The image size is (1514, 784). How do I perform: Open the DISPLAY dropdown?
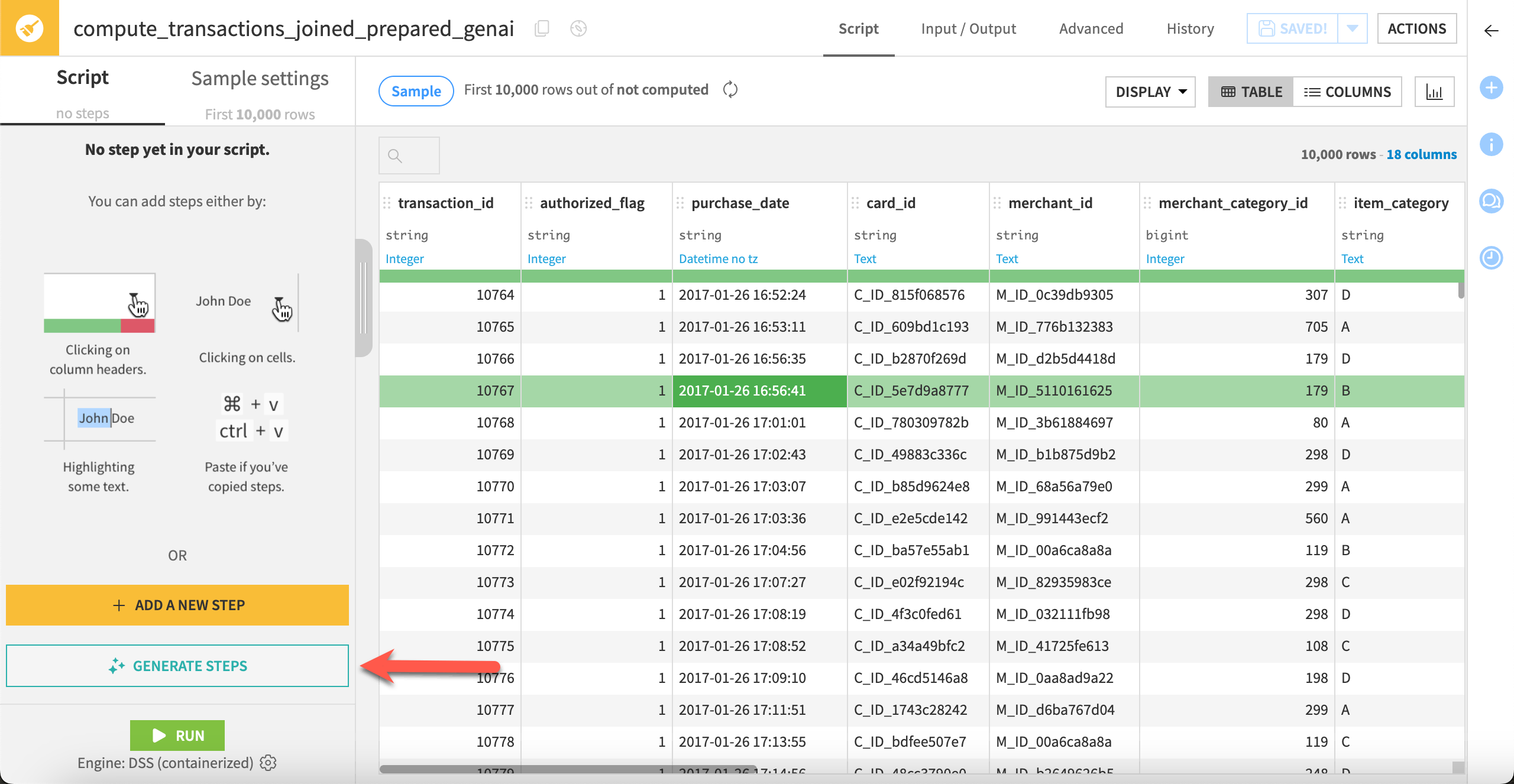pos(1149,91)
